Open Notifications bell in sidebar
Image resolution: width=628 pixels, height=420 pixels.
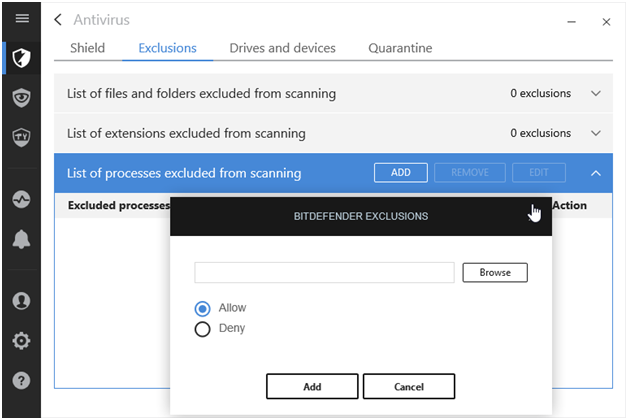(x=21, y=239)
